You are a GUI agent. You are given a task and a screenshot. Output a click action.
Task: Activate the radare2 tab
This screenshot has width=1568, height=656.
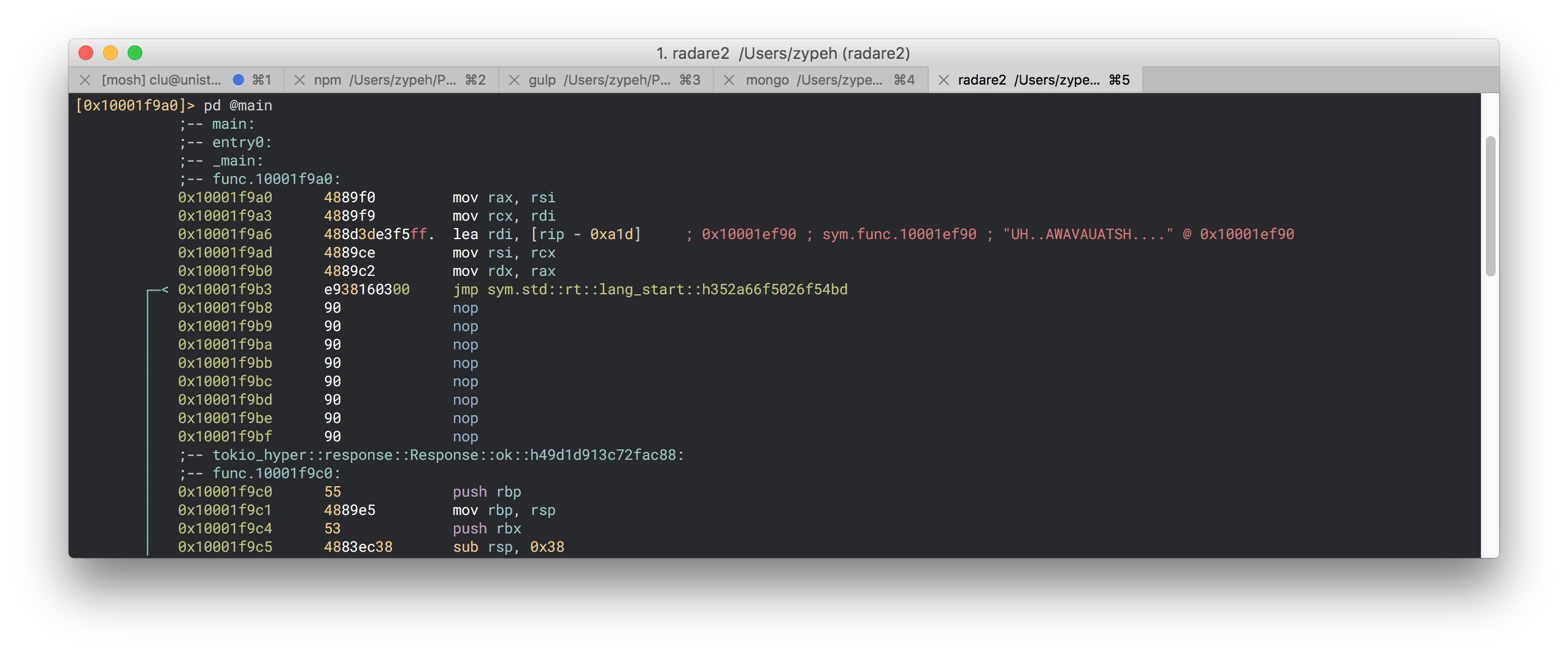coord(1028,80)
